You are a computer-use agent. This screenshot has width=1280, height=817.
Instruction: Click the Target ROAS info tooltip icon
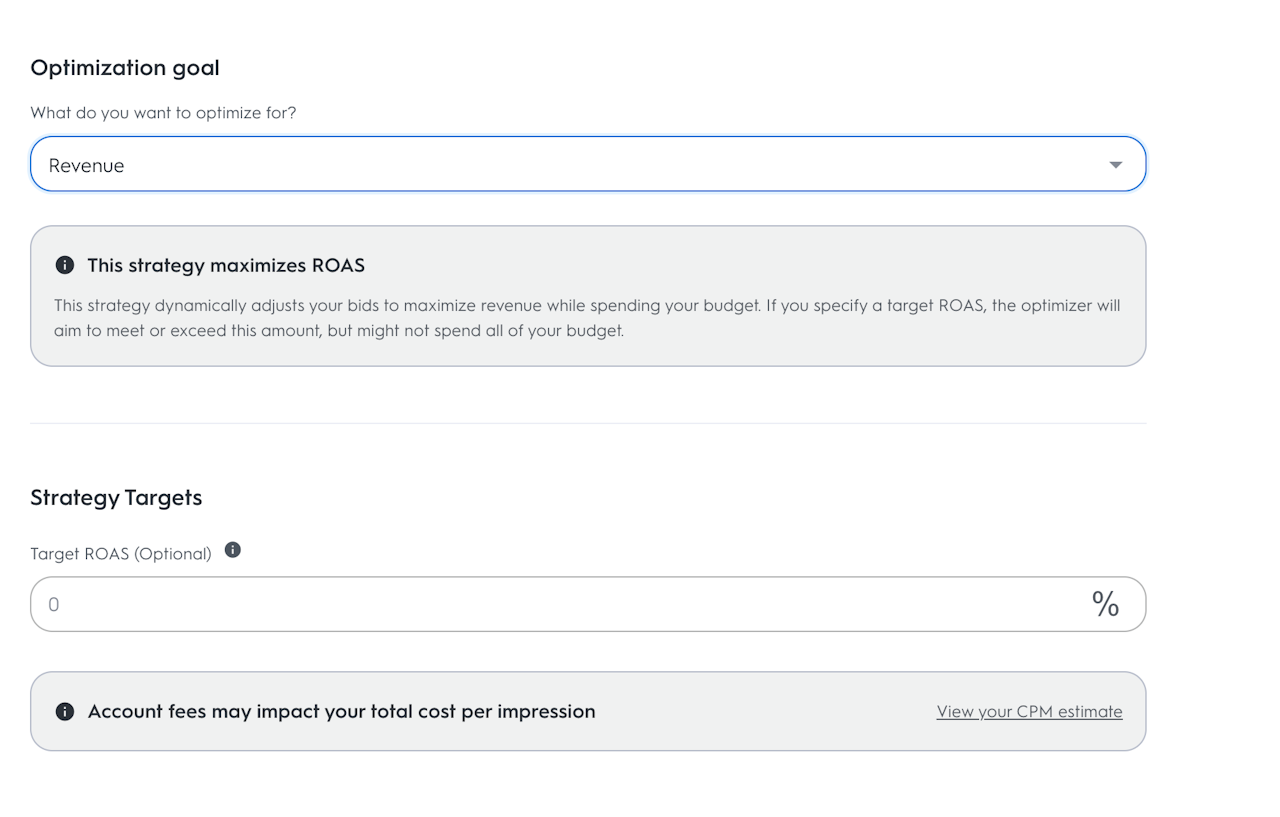[233, 550]
